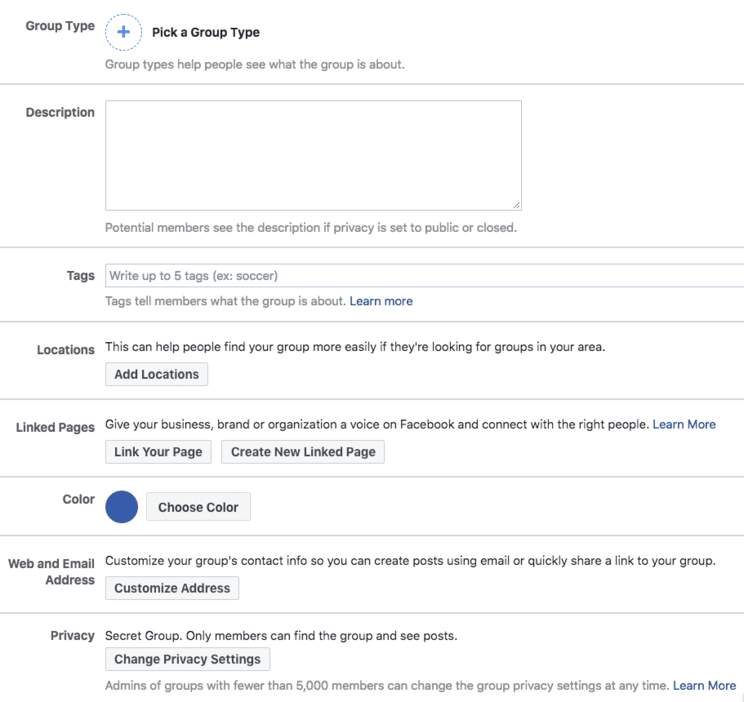Screen dimensions: 744x702
Task: Click into the Tags input field
Action: click(x=420, y=276)
